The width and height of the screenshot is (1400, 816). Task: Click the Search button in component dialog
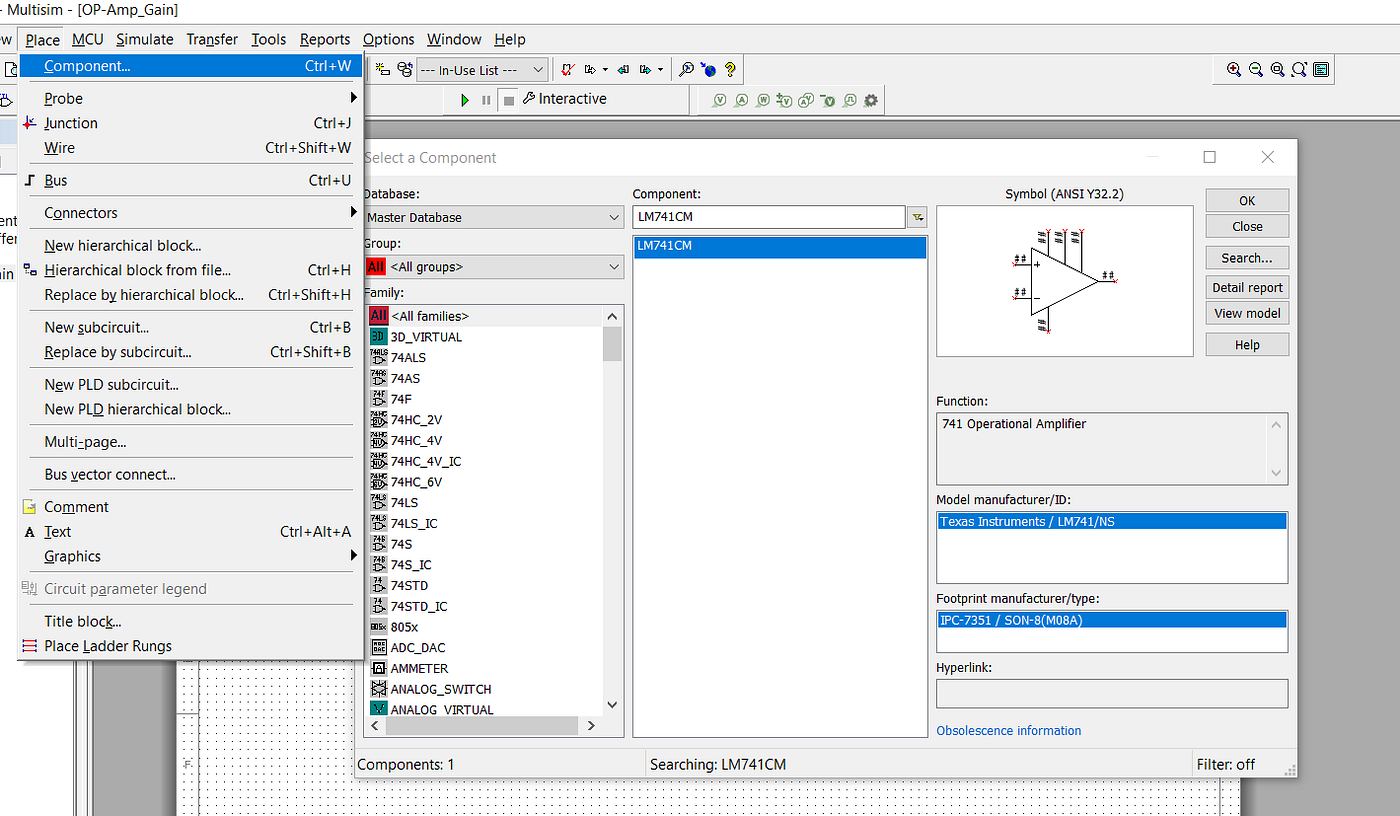(x=1247, y=257)
